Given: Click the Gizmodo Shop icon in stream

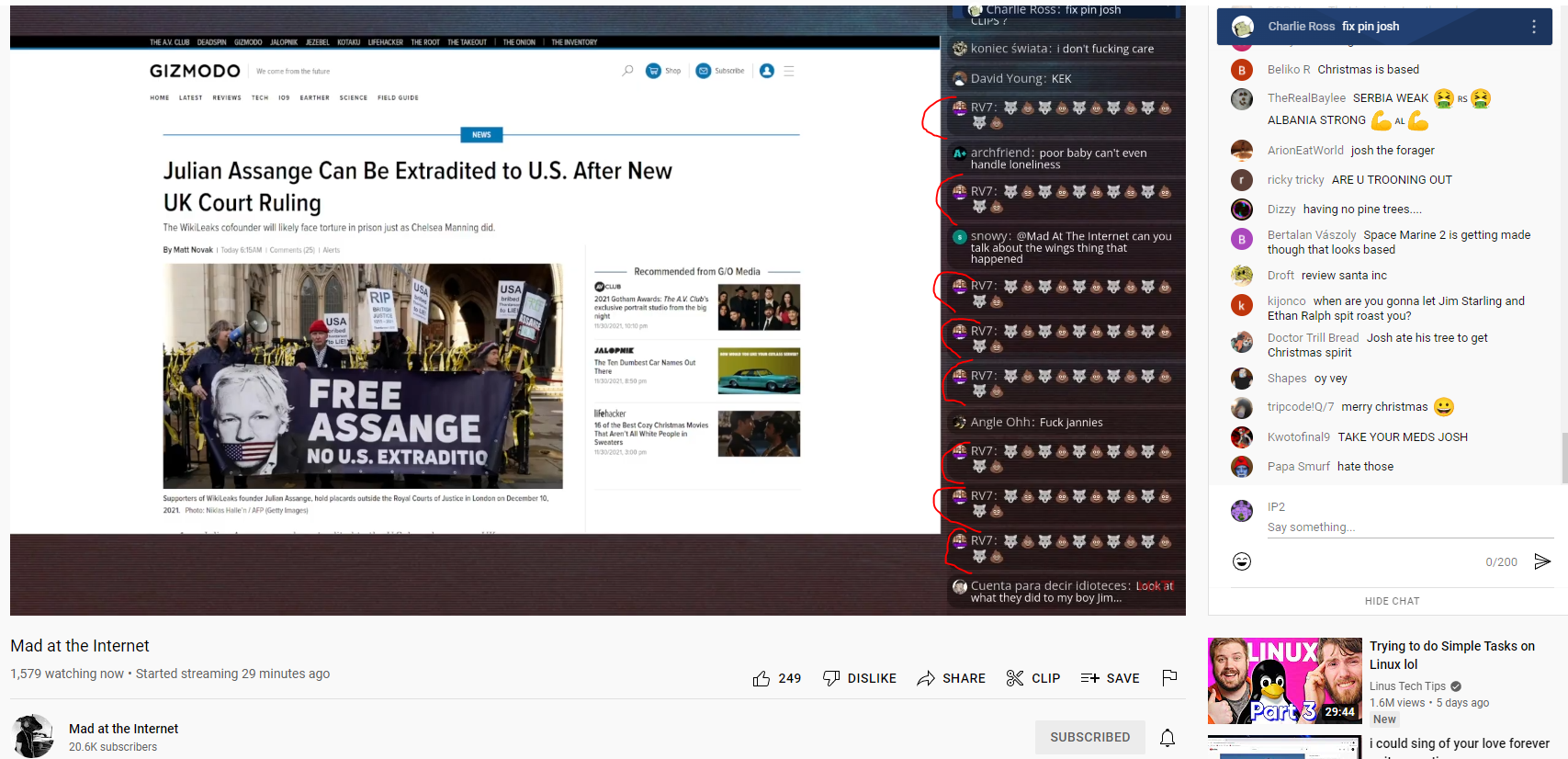Looking at the screenshot, I should click(653, 71).
